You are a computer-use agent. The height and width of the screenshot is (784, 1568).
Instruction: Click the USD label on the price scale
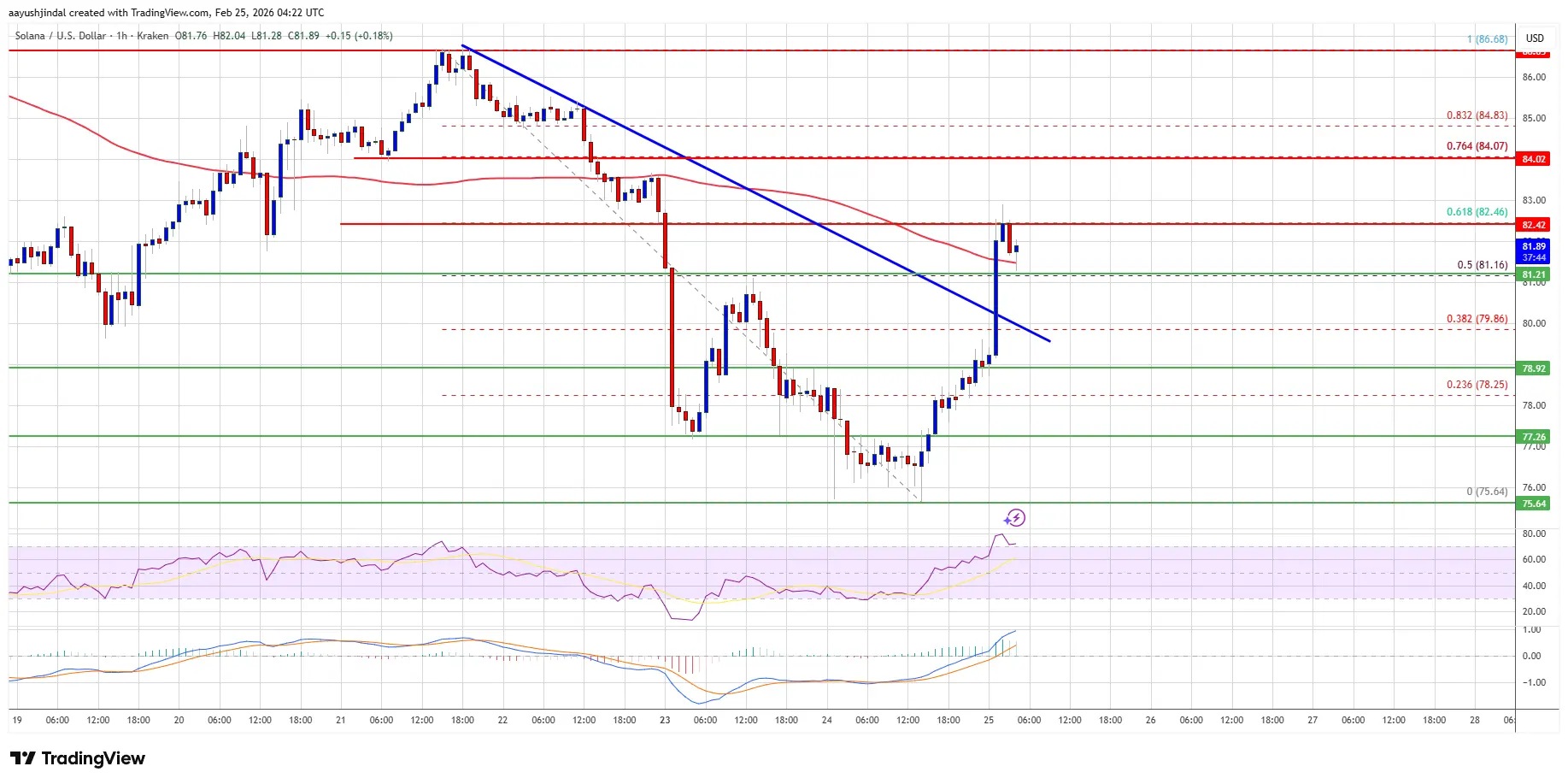pos(1534,38)
